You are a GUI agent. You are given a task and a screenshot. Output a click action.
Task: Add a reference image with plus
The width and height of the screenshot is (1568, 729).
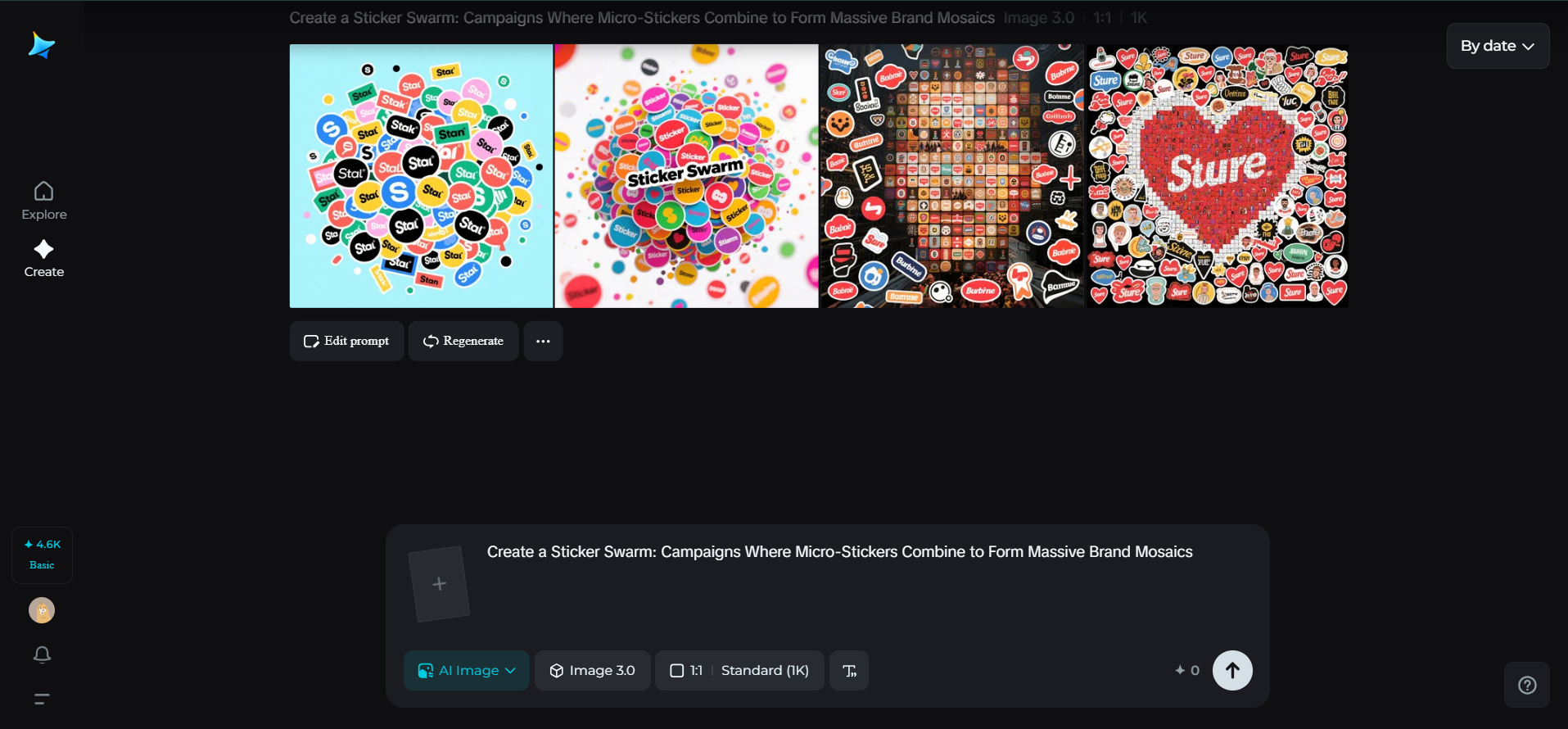439,584
